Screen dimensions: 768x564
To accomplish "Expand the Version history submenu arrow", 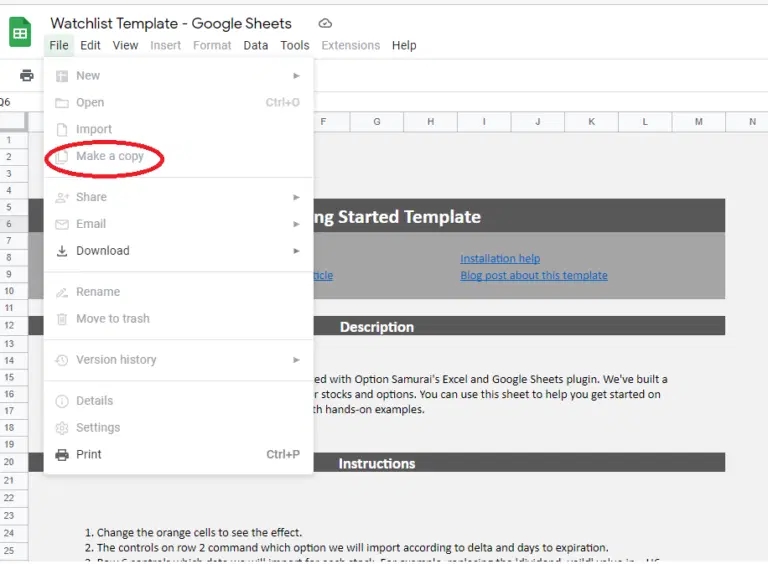I will click(x=297, y=360).
